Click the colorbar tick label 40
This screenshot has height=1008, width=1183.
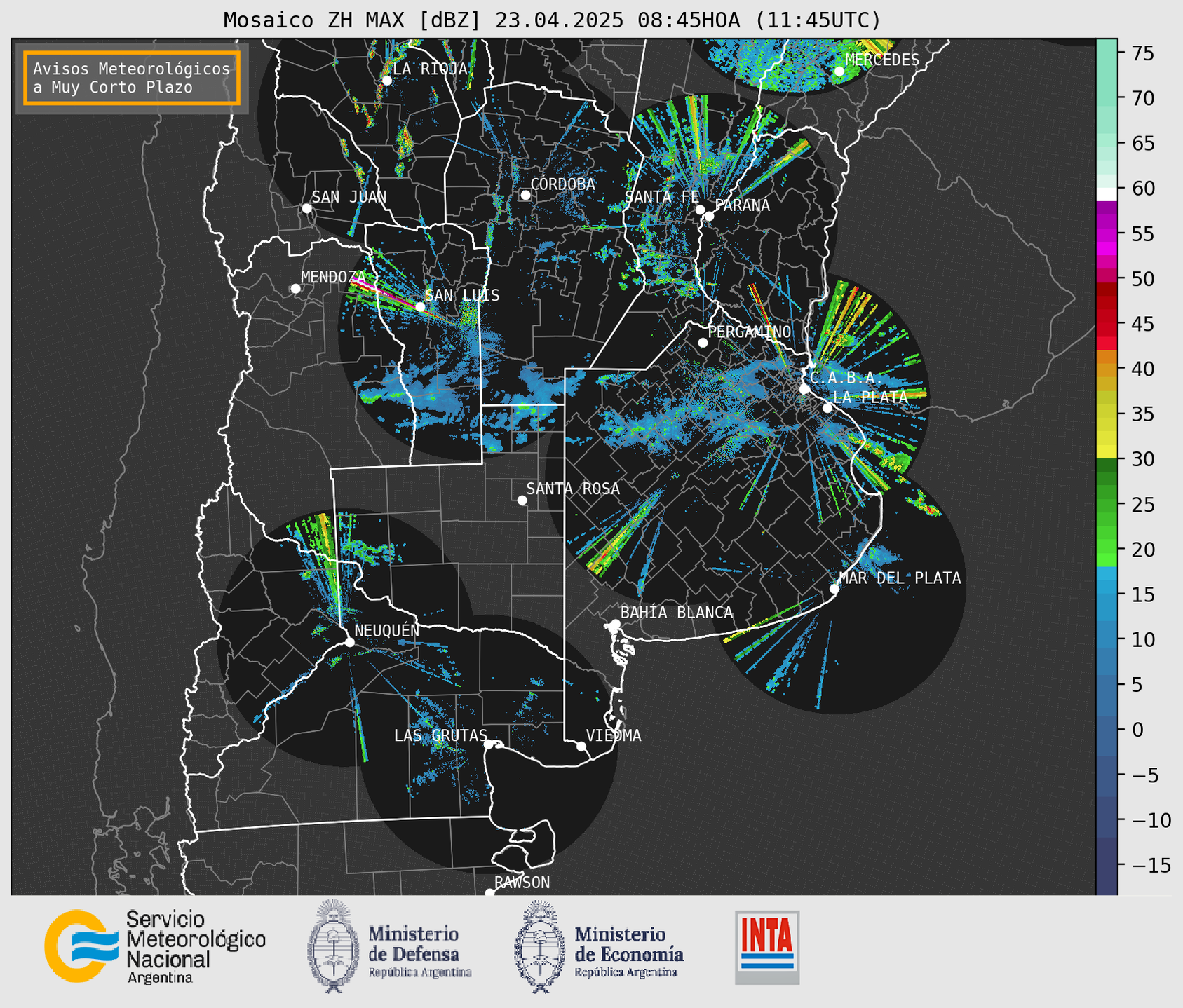tap(1143, 369)
